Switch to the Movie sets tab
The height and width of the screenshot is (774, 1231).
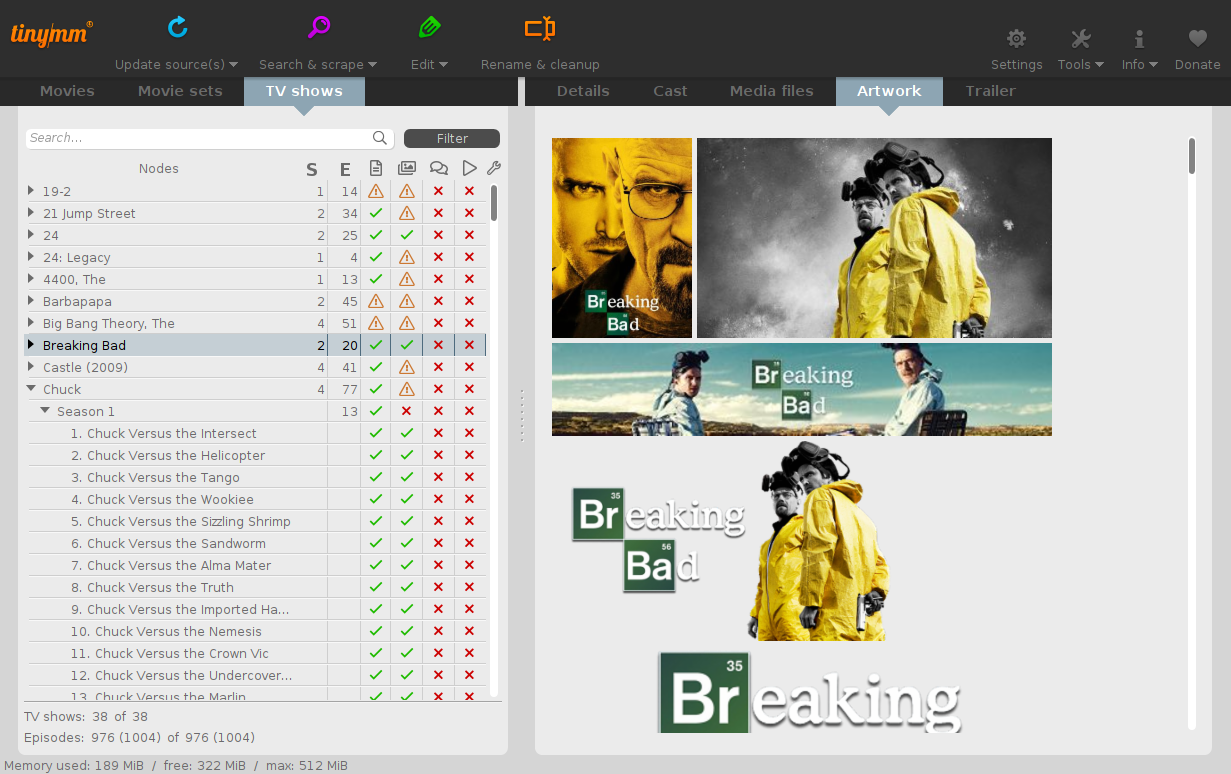tap(180, 91)
